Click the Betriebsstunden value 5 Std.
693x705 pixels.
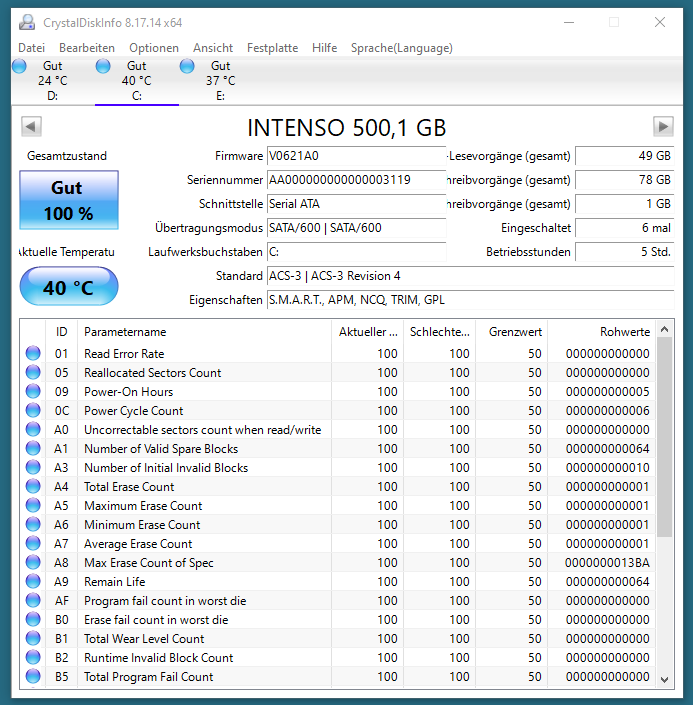pyautogui.click(x=625, y=252)
